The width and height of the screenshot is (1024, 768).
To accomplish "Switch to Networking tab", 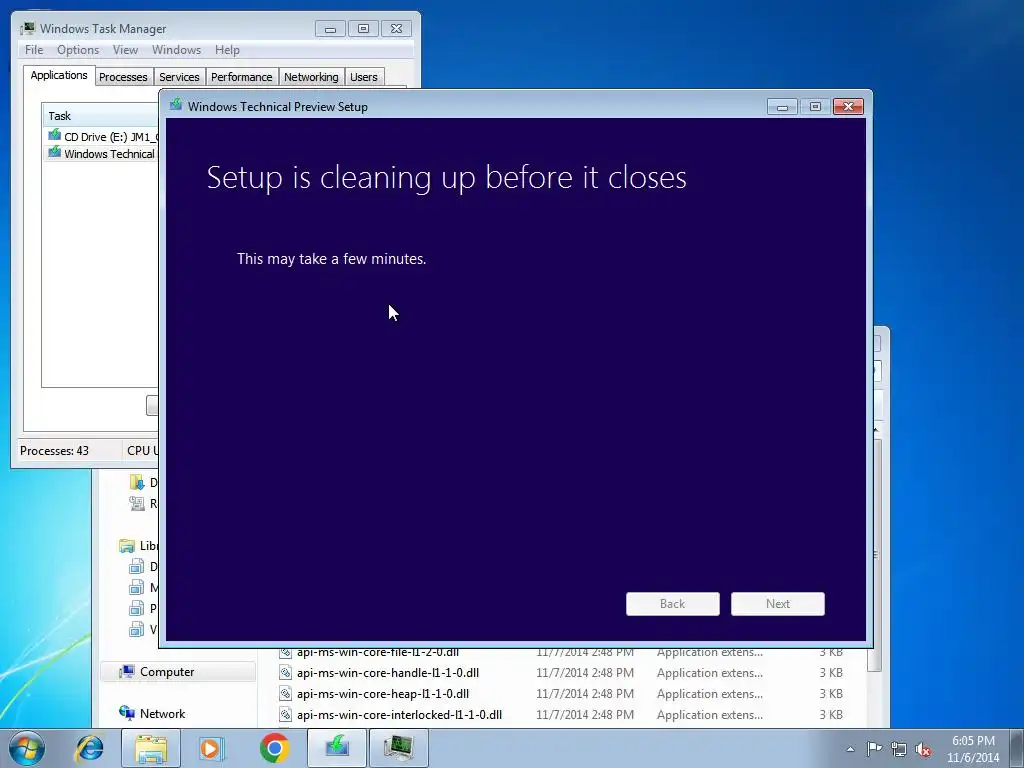I will (311, 77).
